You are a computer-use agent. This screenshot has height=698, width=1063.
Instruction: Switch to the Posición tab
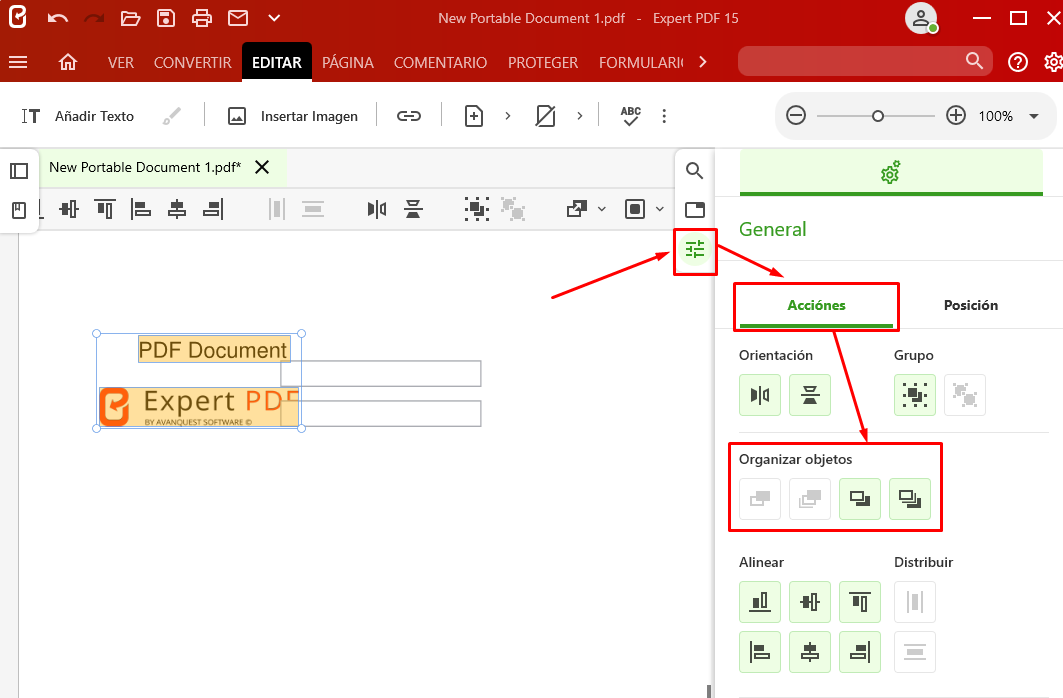(x=971, y=305)
